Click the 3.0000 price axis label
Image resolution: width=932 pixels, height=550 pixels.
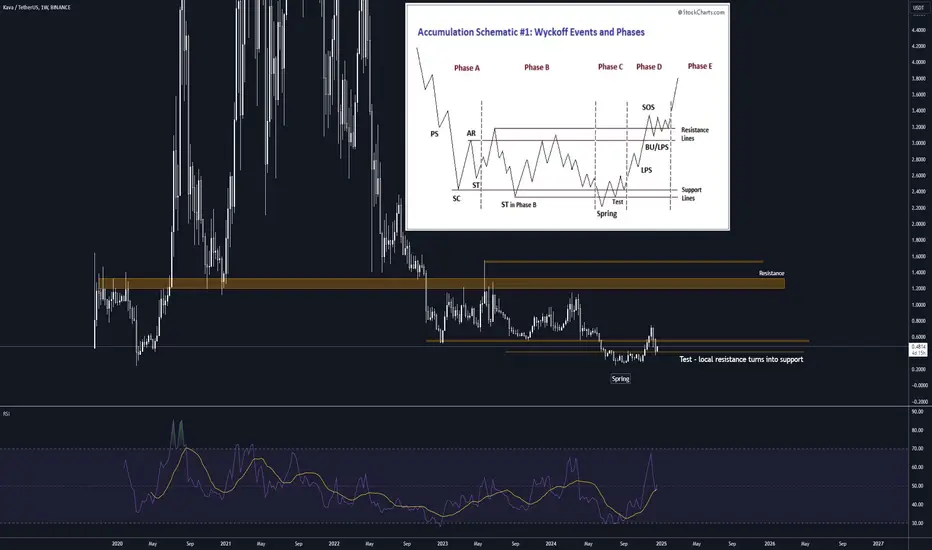[x=918, y=143]
